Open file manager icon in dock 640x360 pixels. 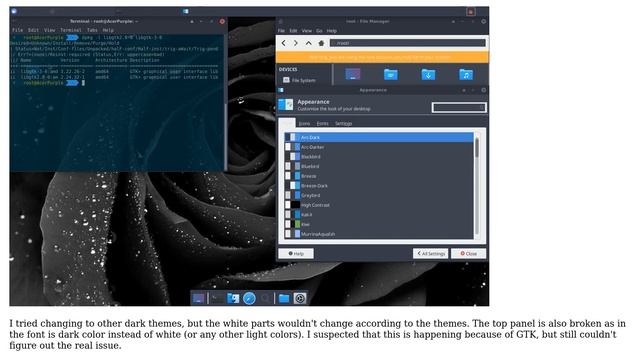coord(233,298)
